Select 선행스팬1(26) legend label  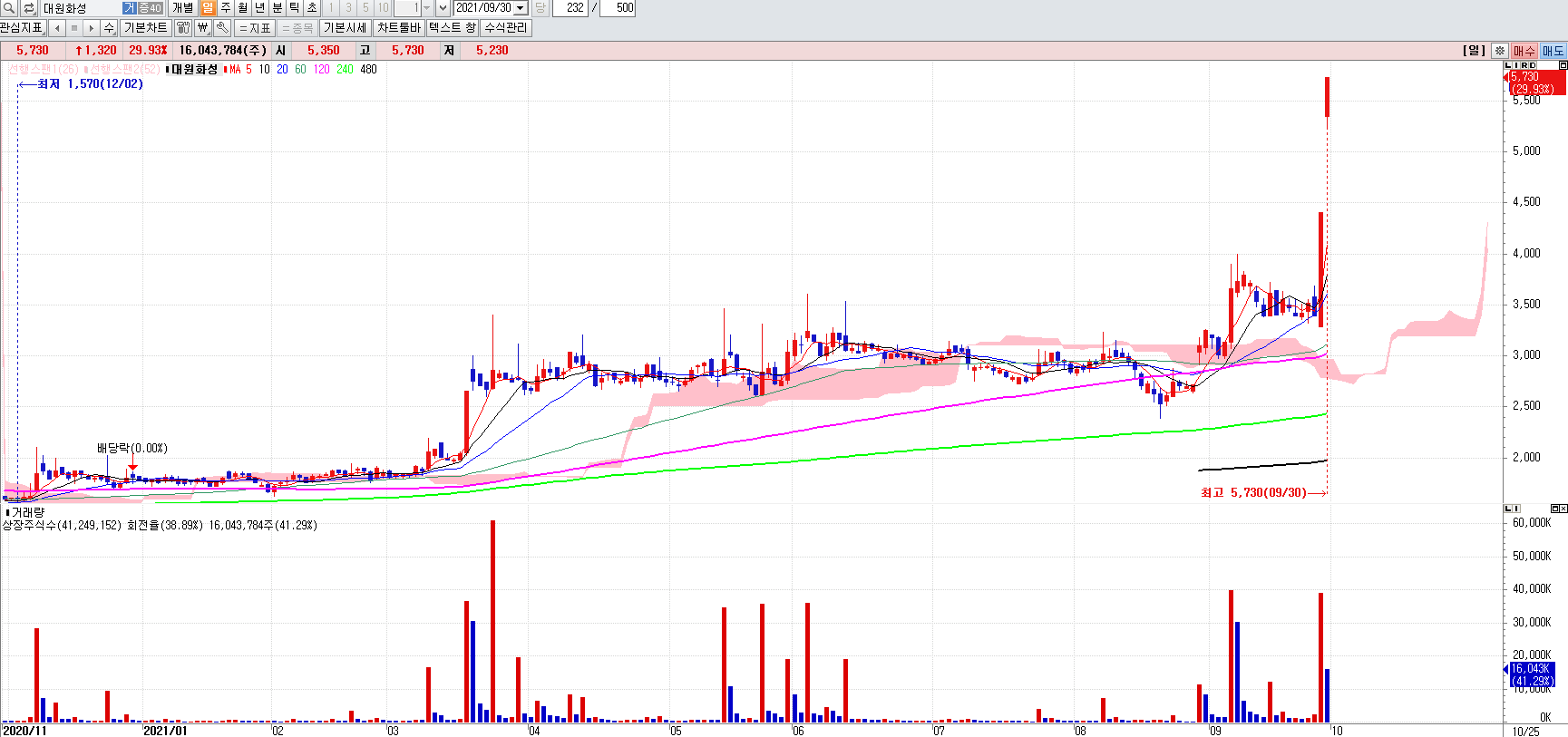(x=44, y=69)
